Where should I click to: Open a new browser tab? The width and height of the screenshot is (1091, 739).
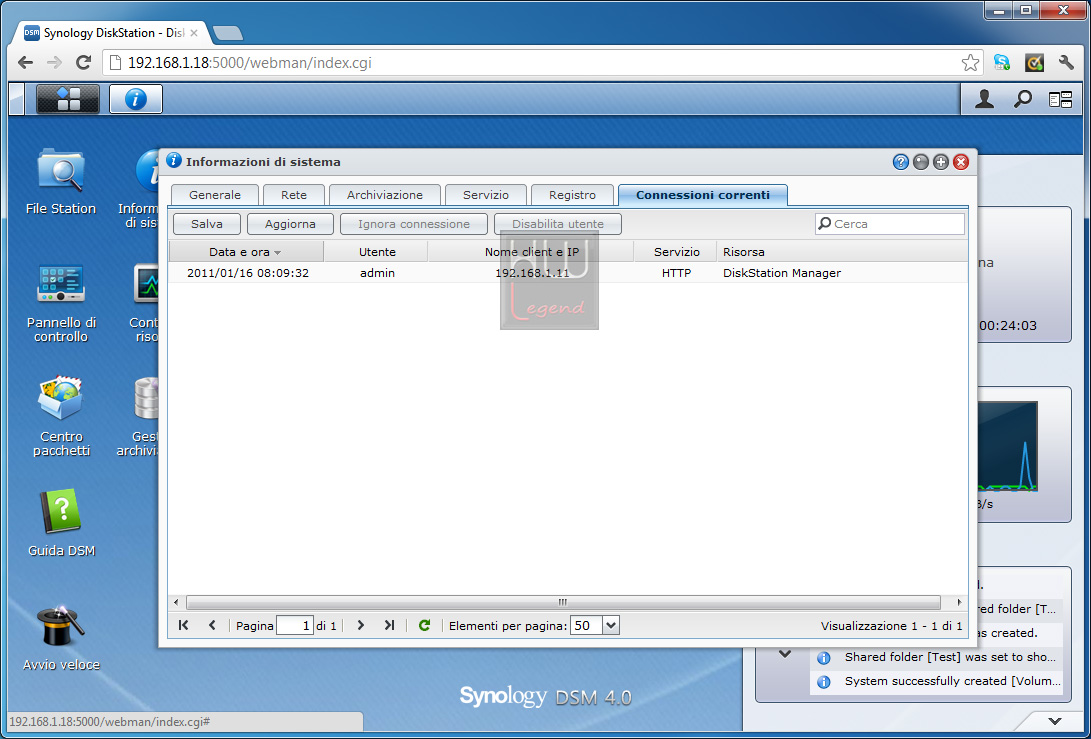(228, 33)
